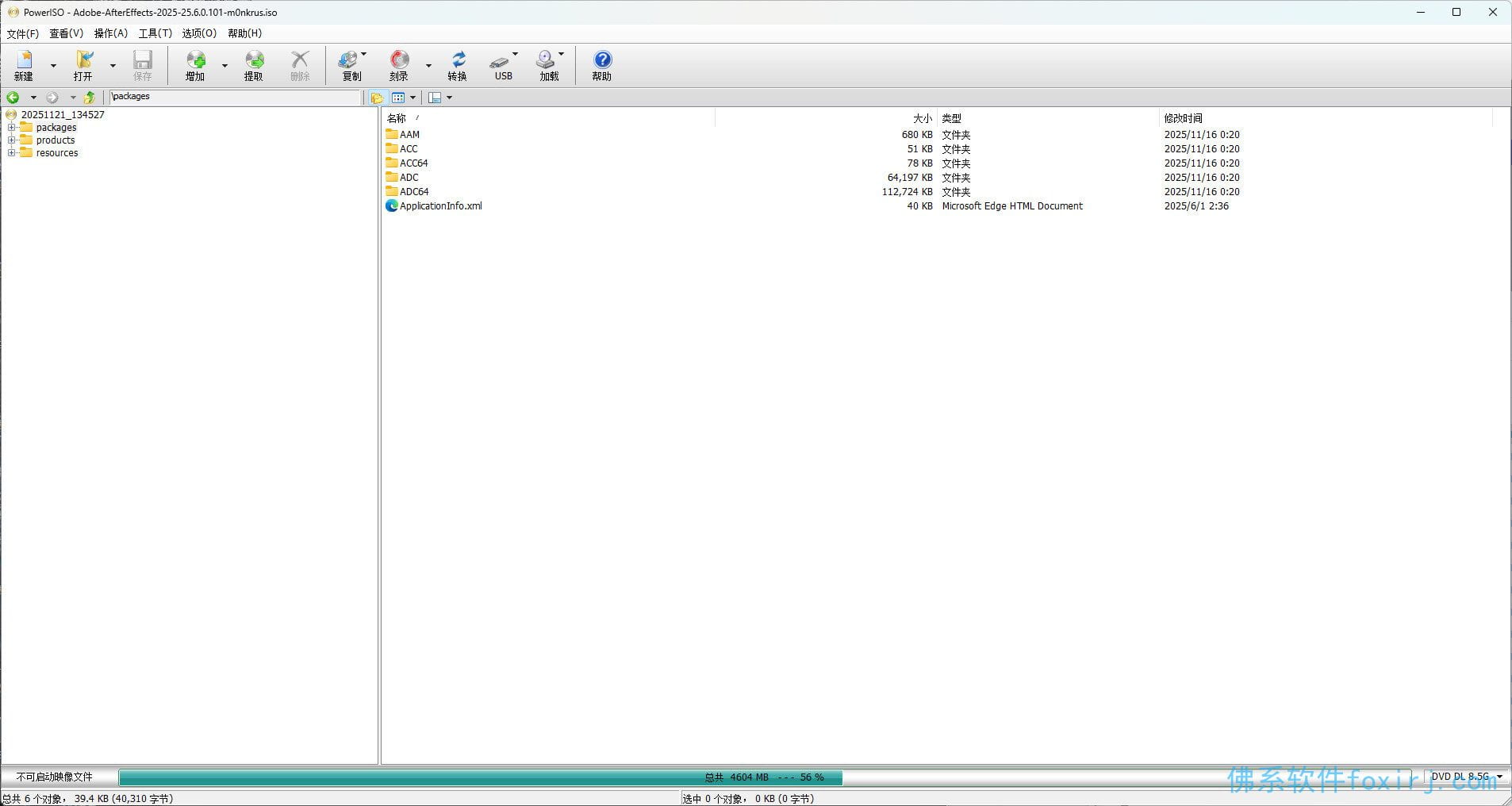The image size is (1512, 806).
Task: Select the ApplicationInfo.xml file name
Action: 441,205
